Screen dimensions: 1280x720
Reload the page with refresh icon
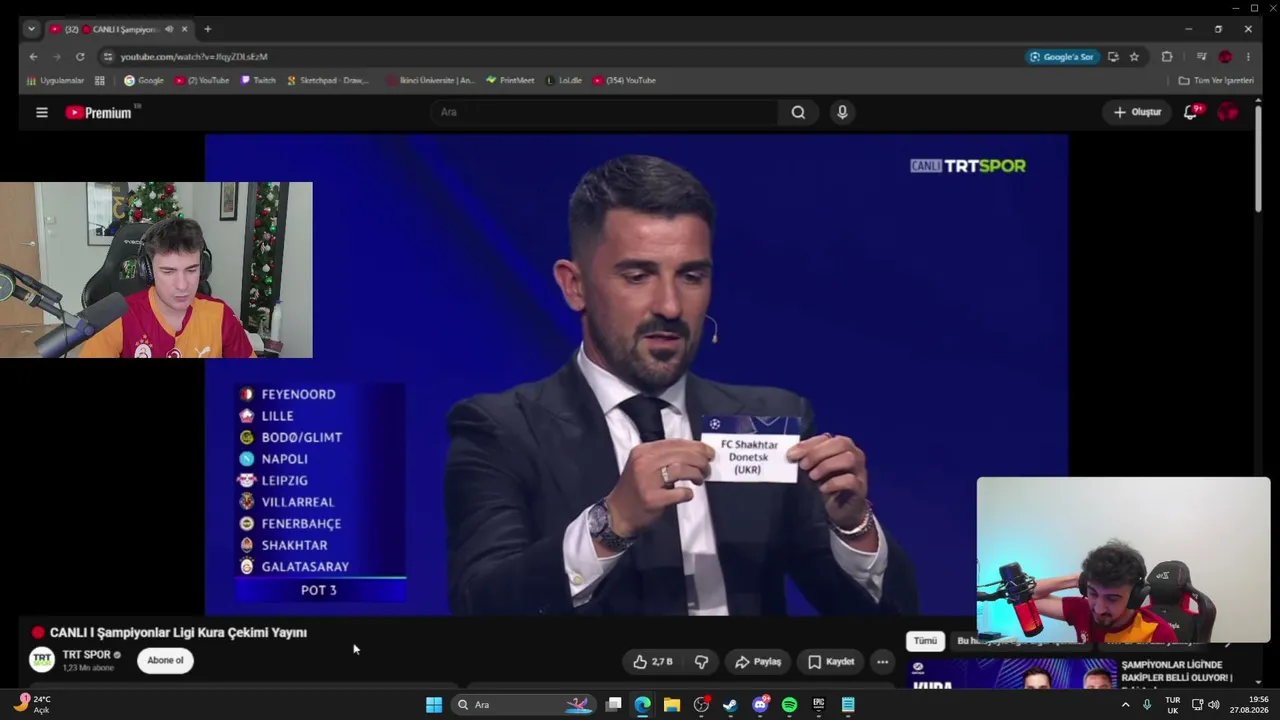80,57
